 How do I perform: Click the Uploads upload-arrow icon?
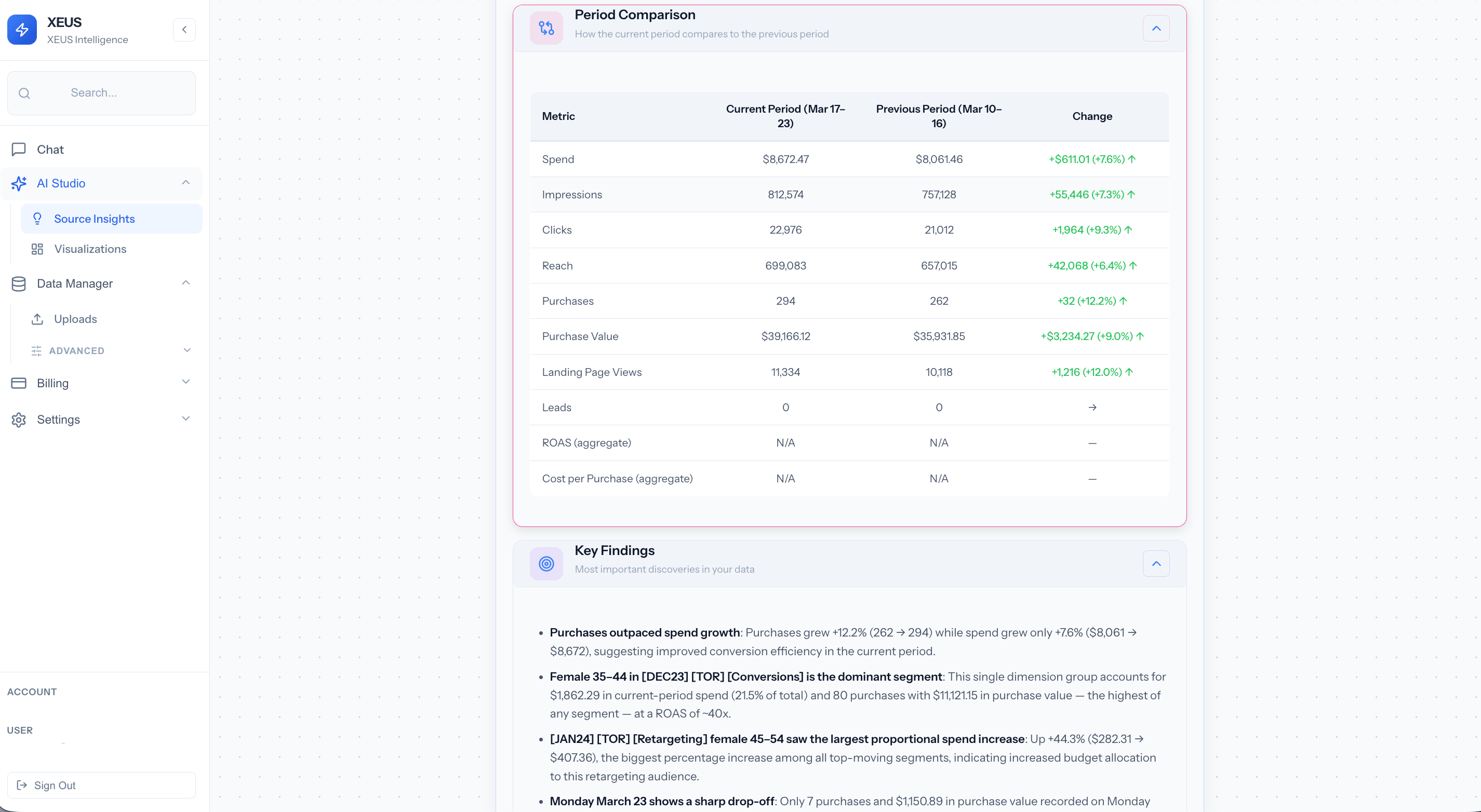37,319
